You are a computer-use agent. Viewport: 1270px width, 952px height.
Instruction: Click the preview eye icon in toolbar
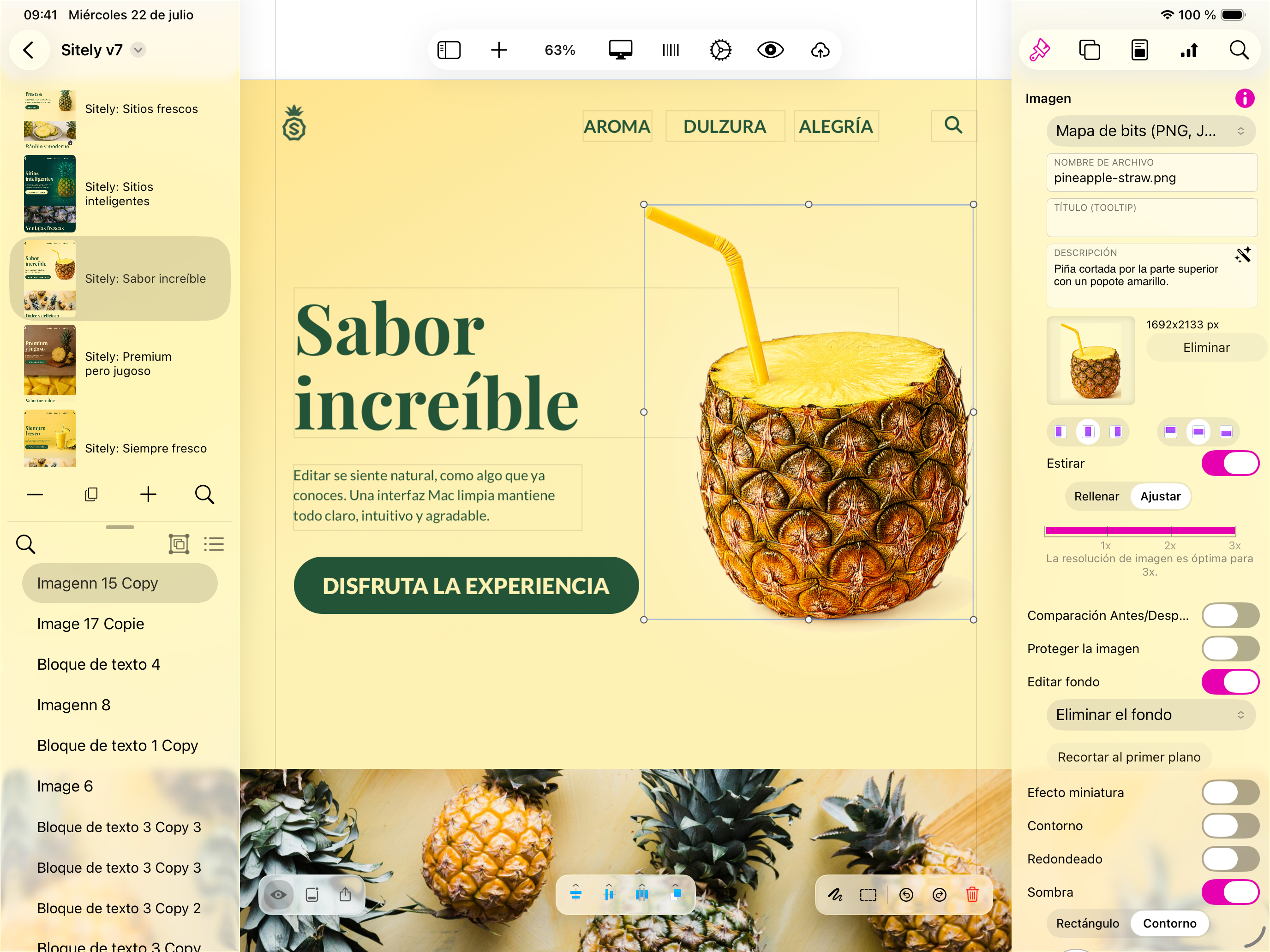click(x=771, y=50)
